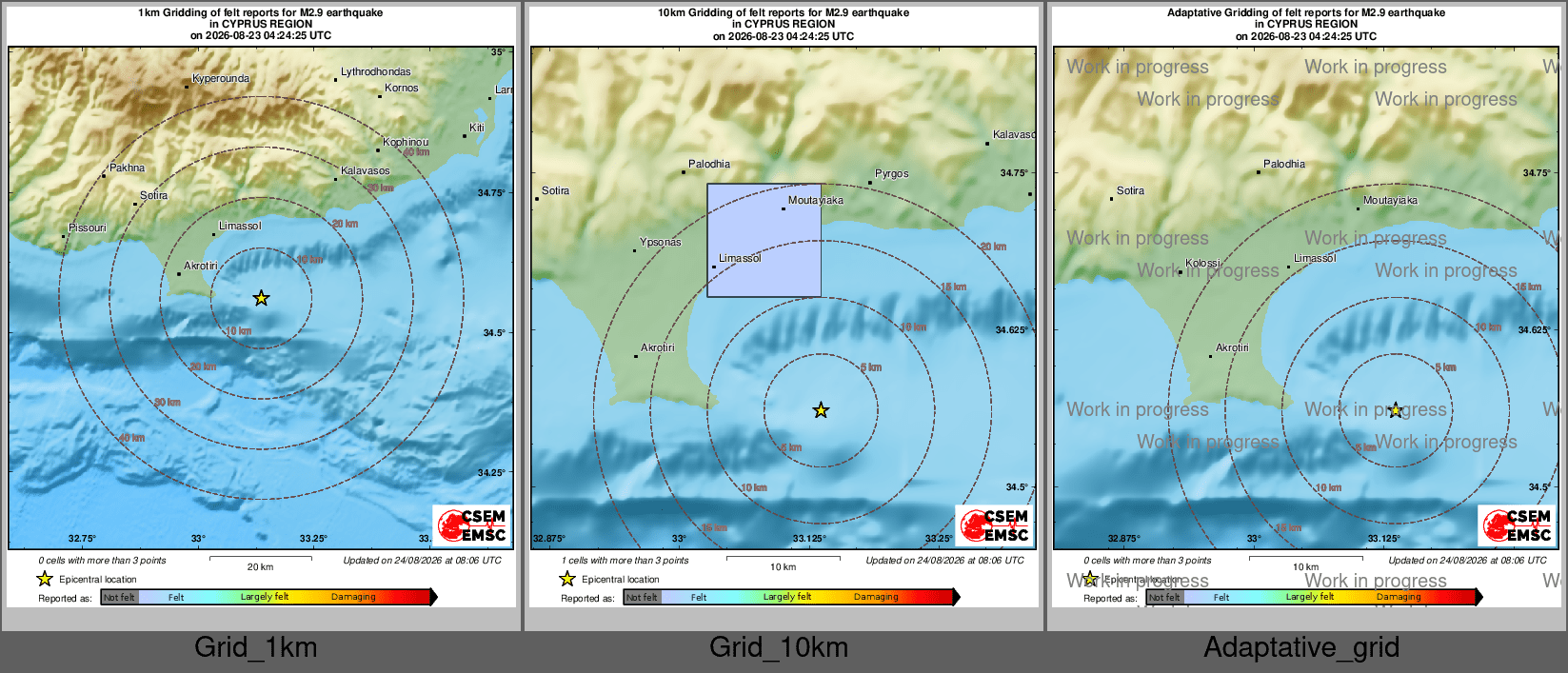The height and width of the screenshot is (673, 1568).
Task: Click the Pakhna town label
Action: tap(128, 168)
